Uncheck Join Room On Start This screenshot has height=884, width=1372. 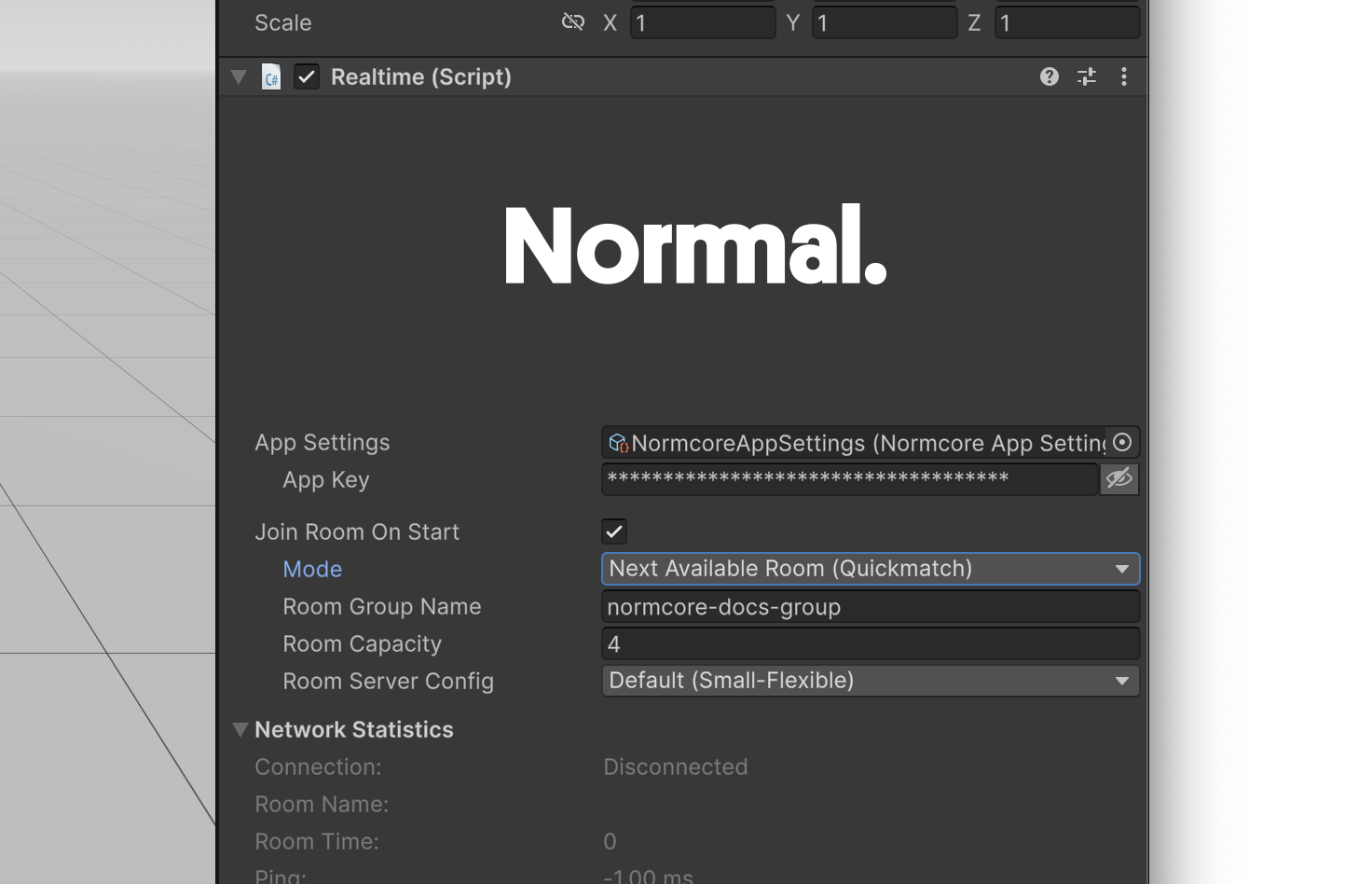click(614, 532)
